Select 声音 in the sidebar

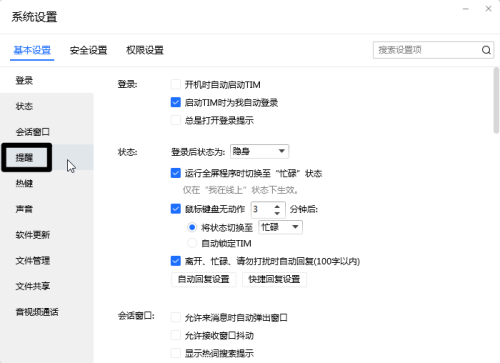click(x=47, y=209)
